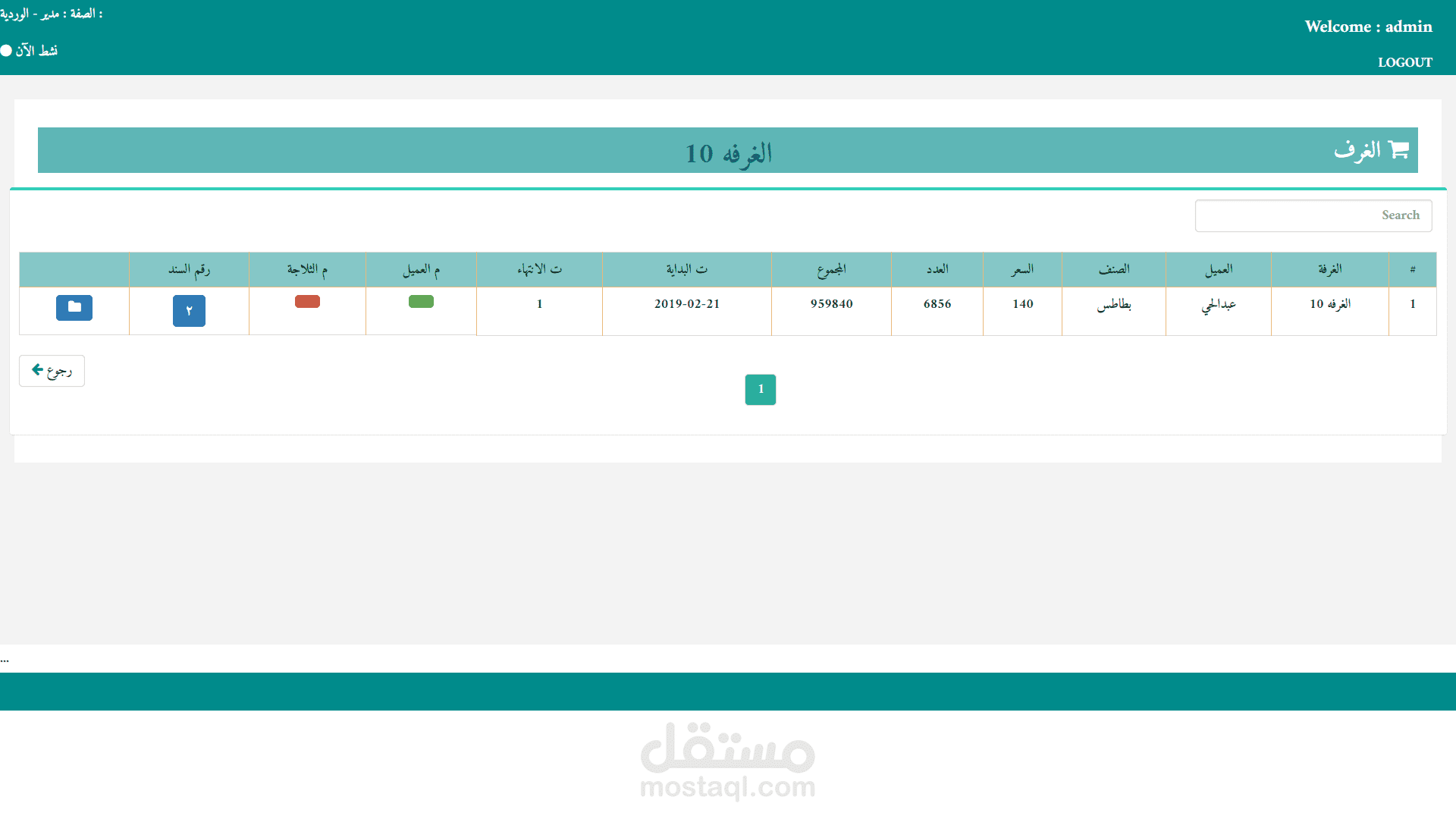Select the start date 2019-02-21 cell

pyautogui.click(x=686, y=304)
